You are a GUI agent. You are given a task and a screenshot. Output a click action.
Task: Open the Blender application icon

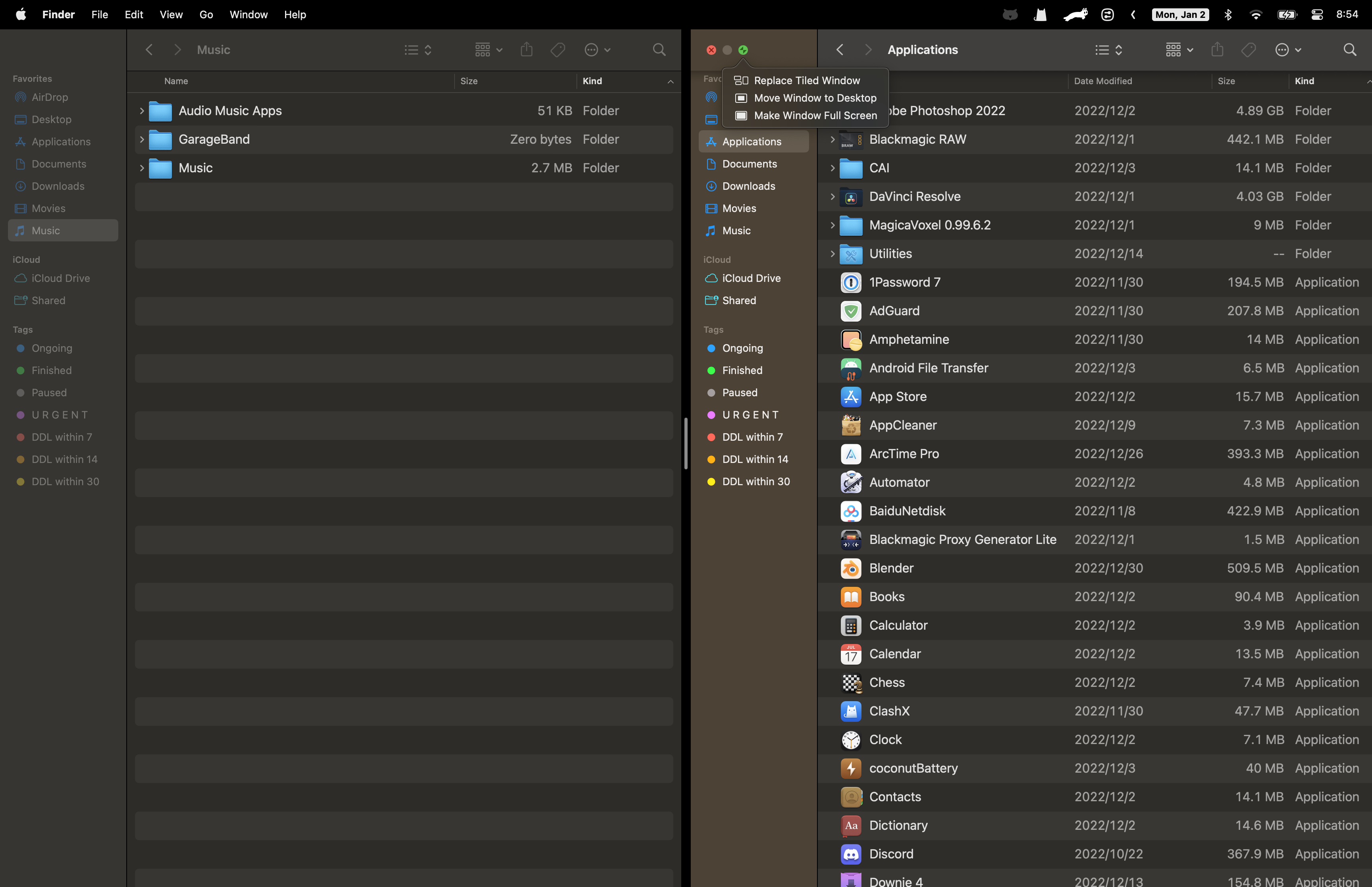coord(850,569)
